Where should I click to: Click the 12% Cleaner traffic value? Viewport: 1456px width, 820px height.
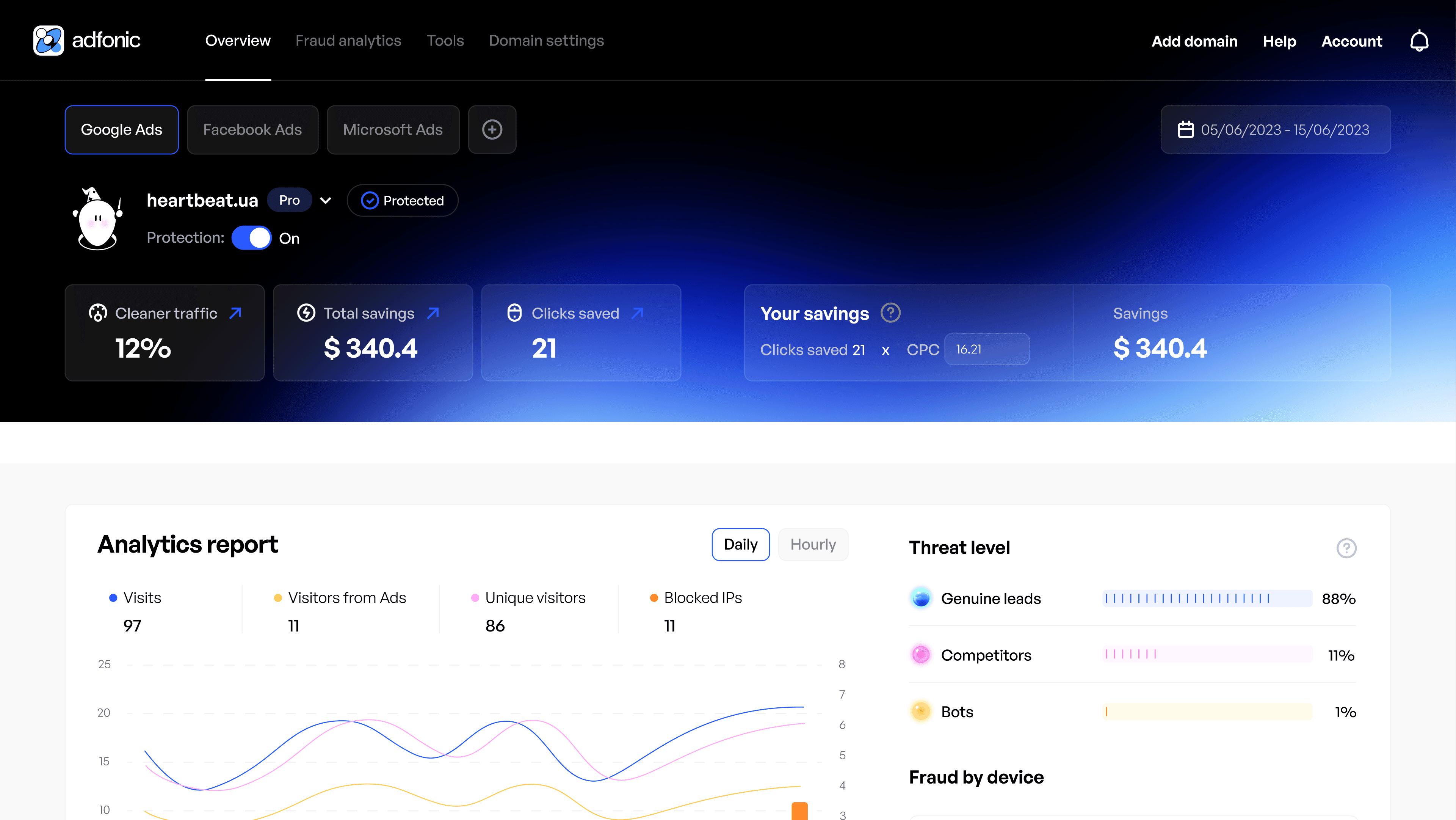click(143, 348)
